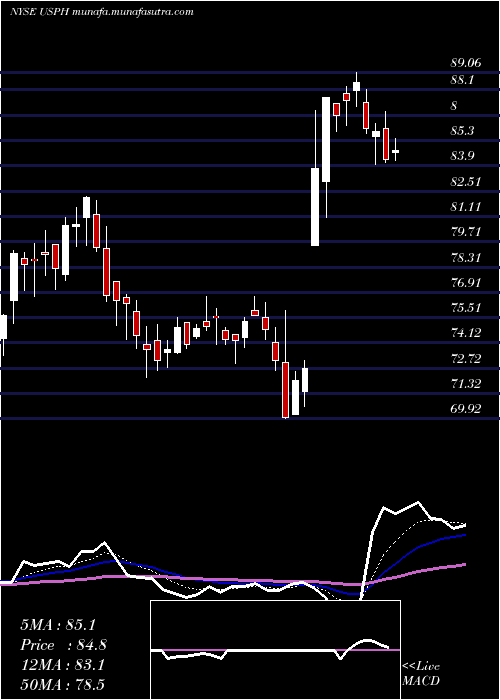Click inside the Live MACD inset chart
500x700 pixels.
[x=275, y=650]
